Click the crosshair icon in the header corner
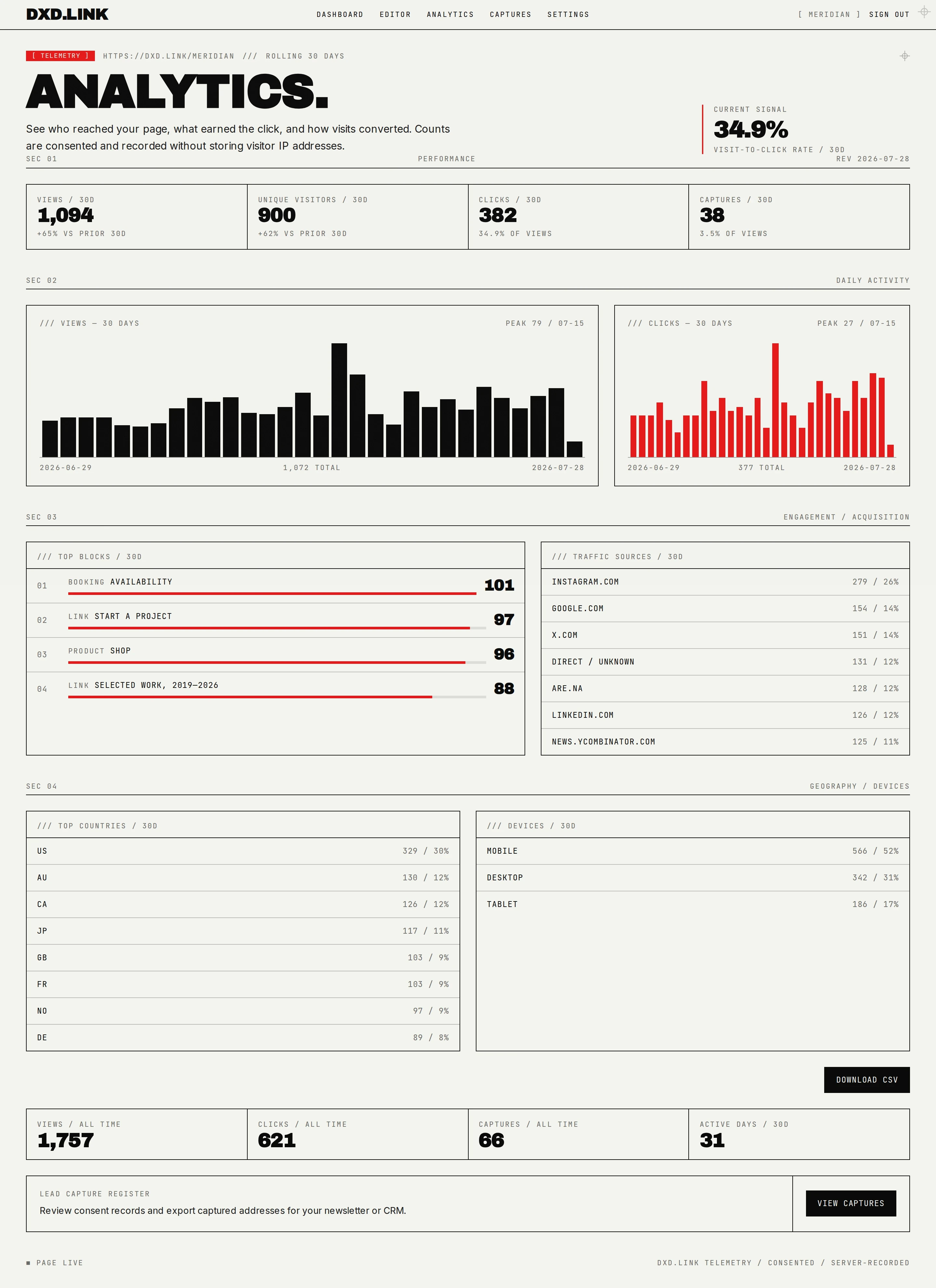This screenshot has height=1288, width=936. [x=924, y=12]
